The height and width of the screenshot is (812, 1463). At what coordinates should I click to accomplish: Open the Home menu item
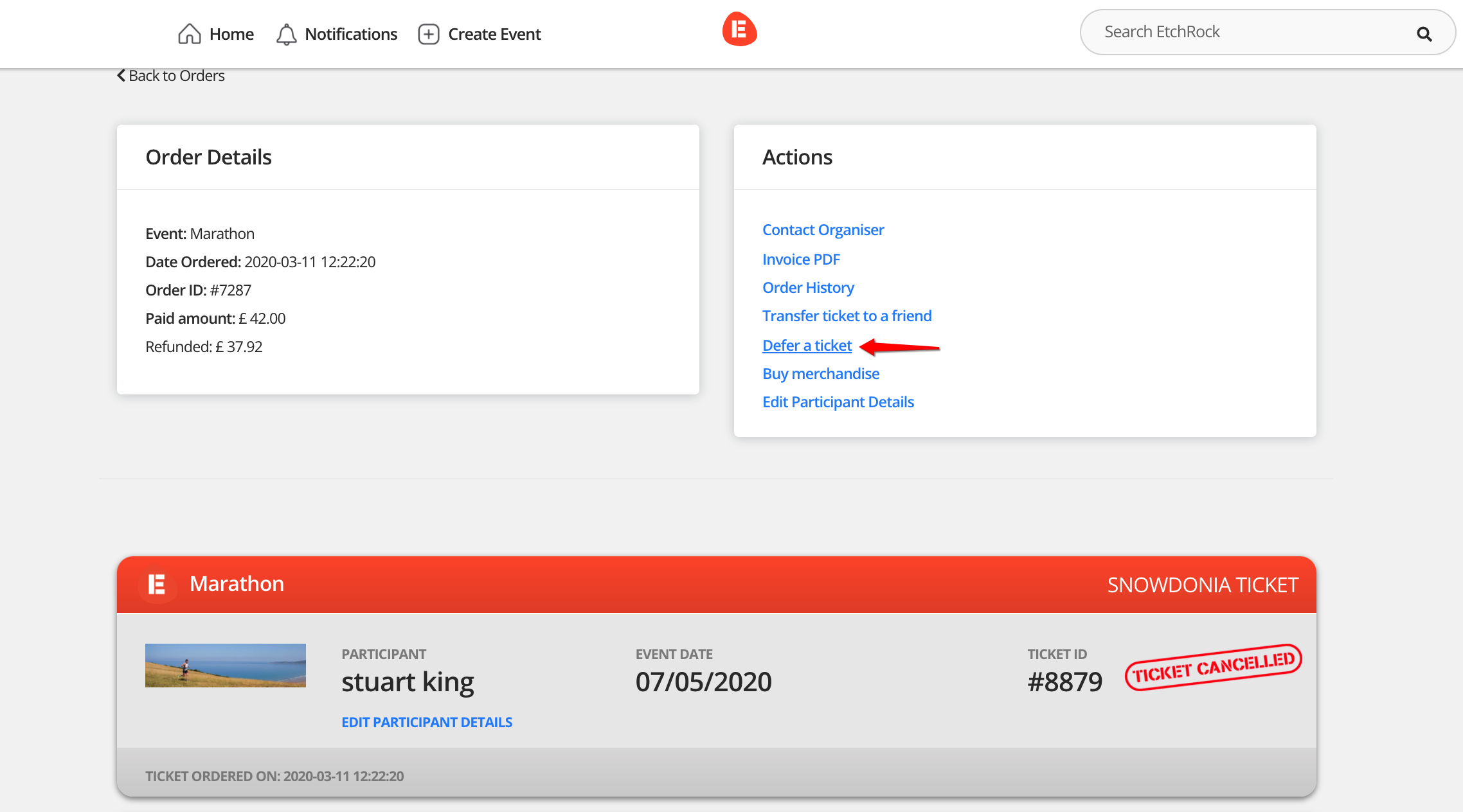pyautogui.click(x=231, y=34)
